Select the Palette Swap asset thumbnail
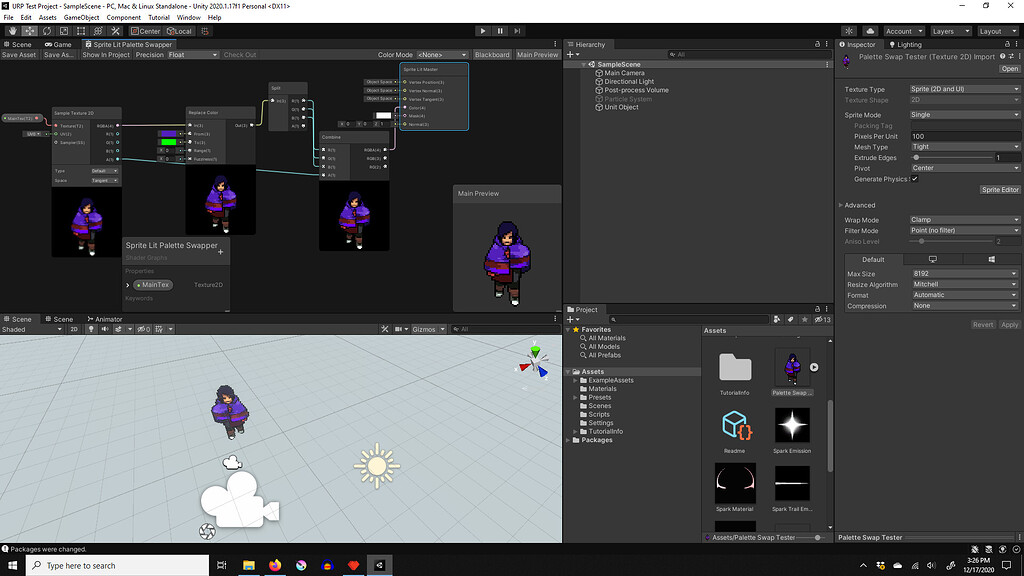This screenshot has width=1024, height=576. pos(792,368)
